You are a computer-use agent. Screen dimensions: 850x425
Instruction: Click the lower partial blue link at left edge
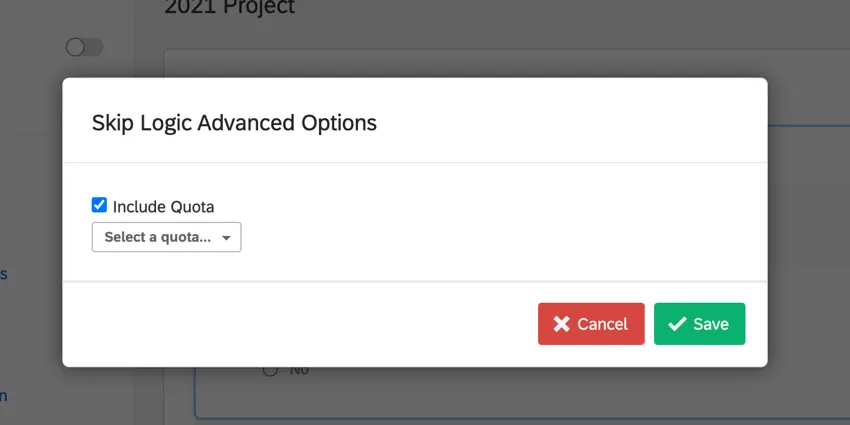point(4,396)
